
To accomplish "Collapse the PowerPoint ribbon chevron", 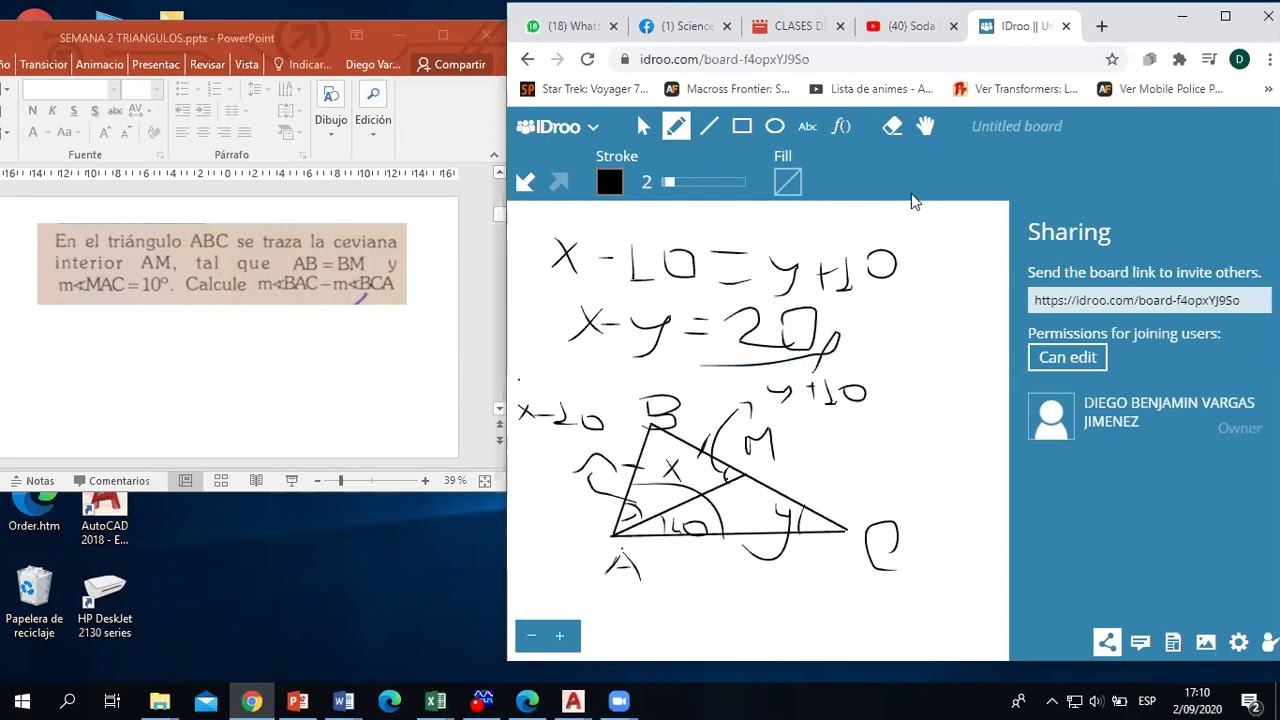I will coord(494,155).
